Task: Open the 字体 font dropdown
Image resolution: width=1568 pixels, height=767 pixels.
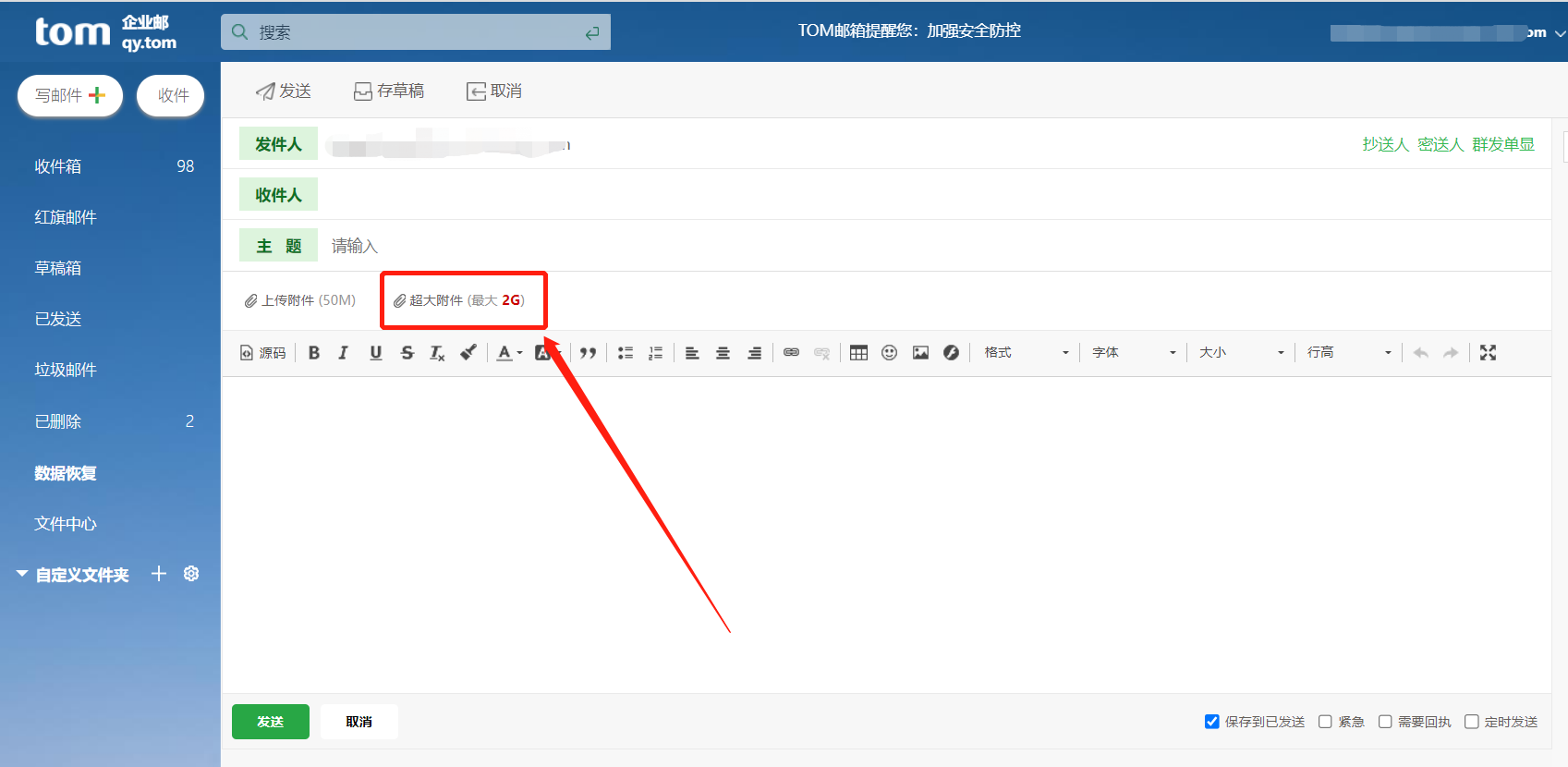Action: pyautogui.click(x=1134, y=352)
